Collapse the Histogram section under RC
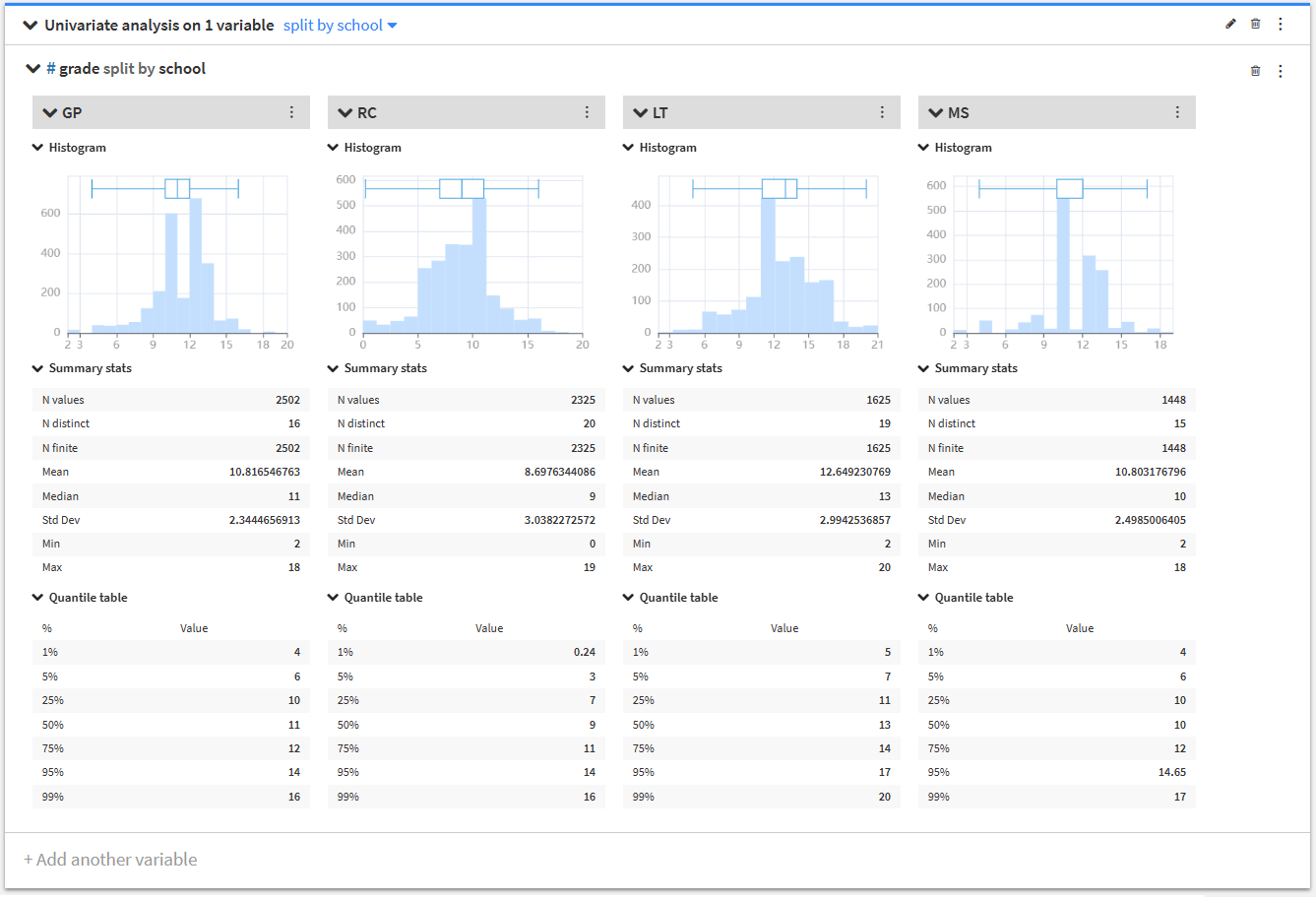 pos(333,148)
